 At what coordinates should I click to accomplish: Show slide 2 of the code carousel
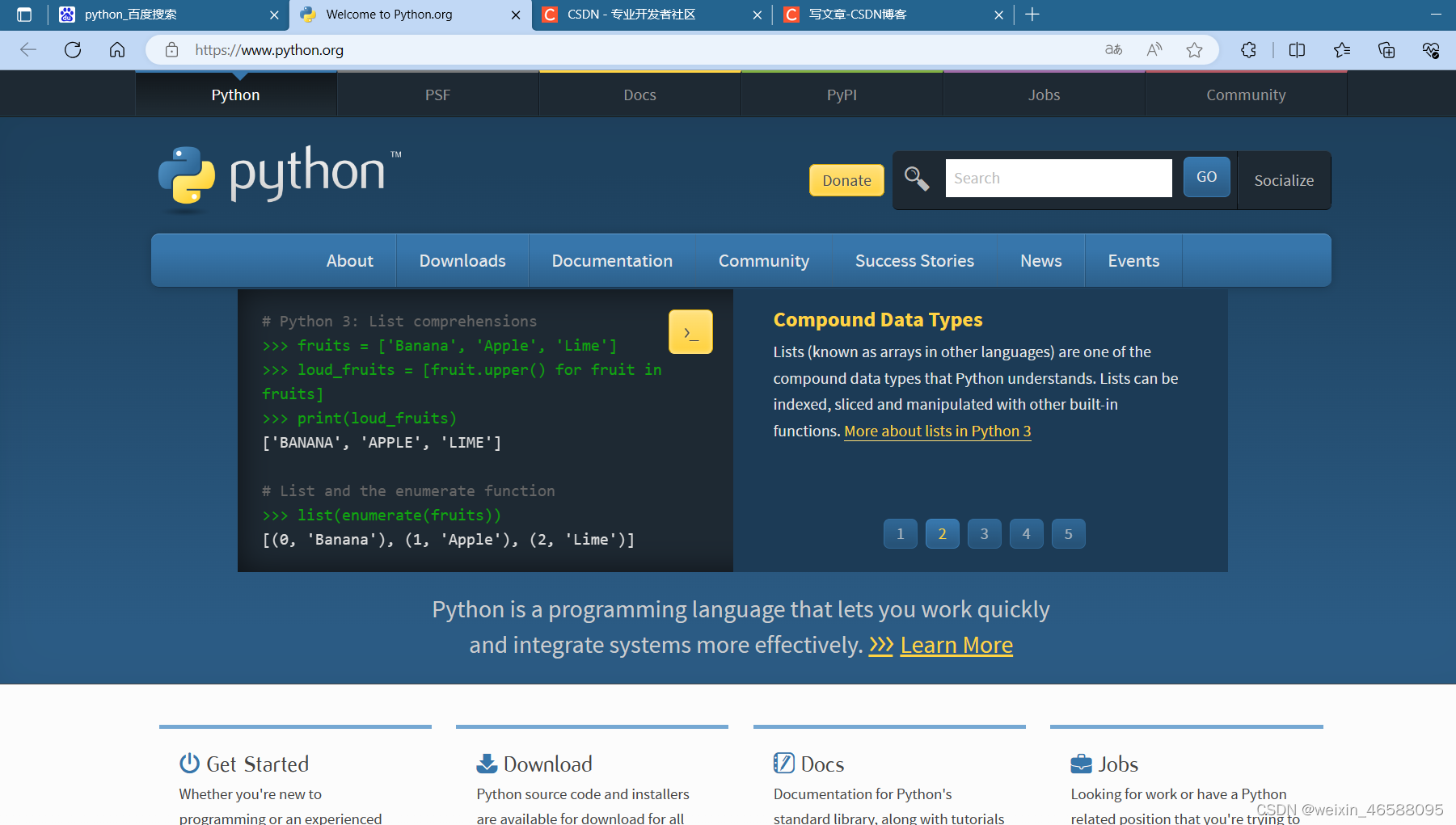click(x=942, y=533)
